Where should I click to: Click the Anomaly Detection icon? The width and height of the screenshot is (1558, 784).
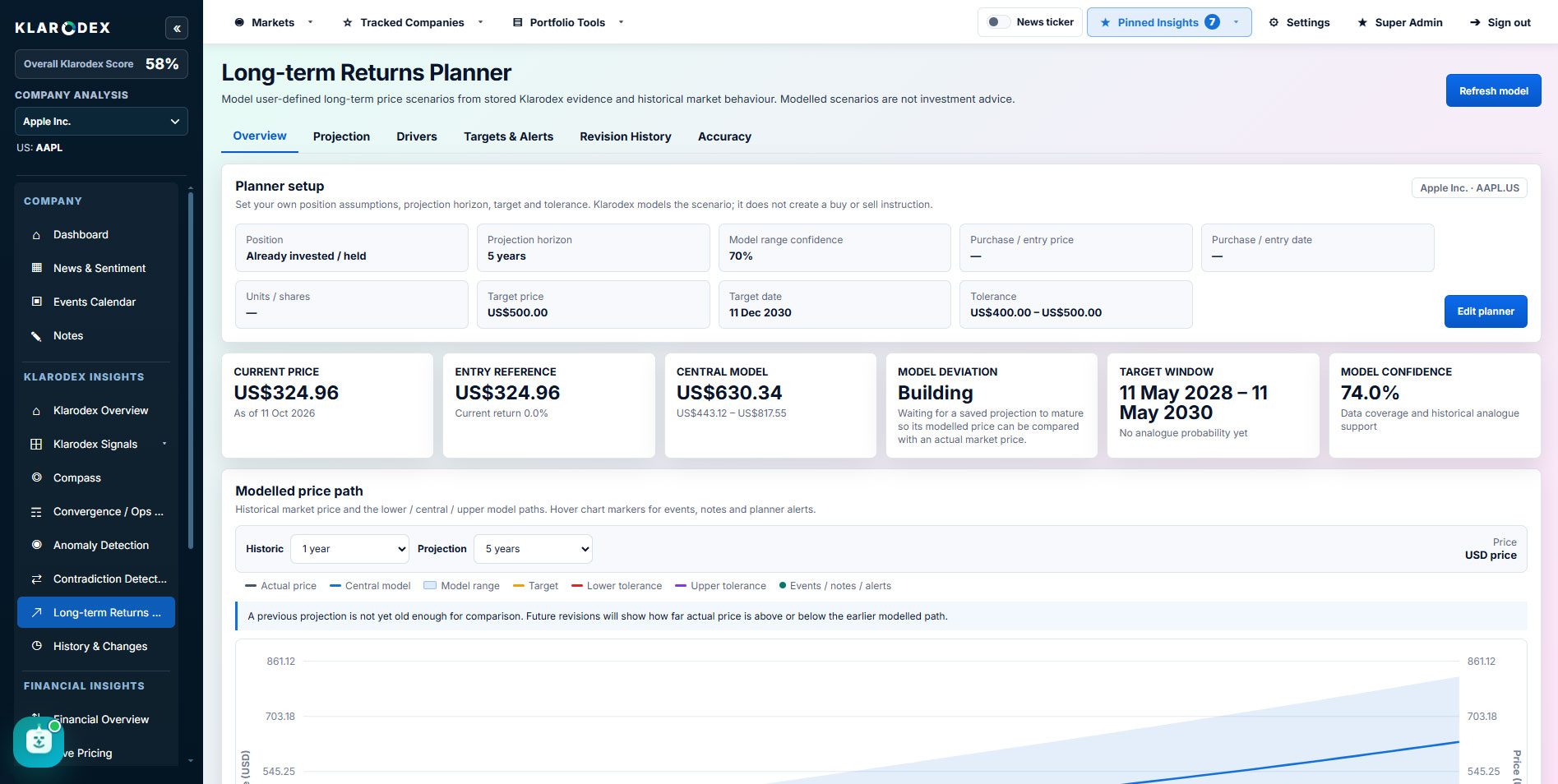pos(36,545)
